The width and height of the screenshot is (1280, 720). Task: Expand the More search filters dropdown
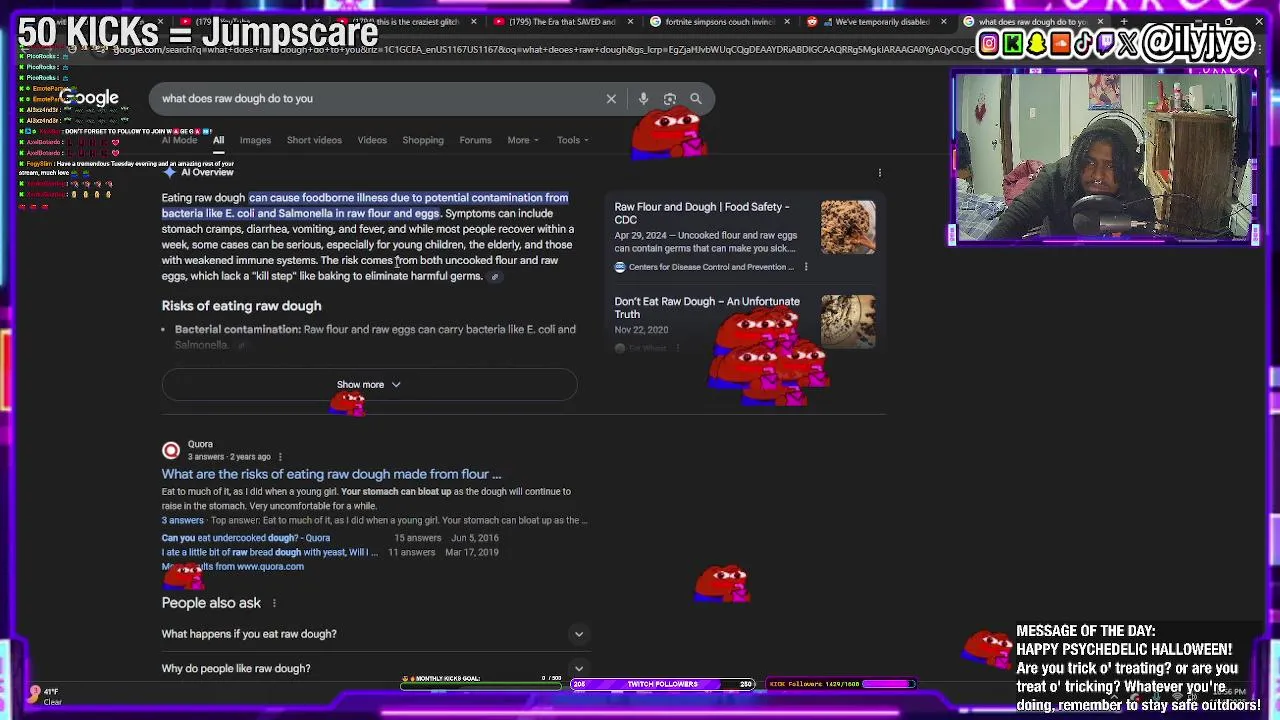click(523, 140)
